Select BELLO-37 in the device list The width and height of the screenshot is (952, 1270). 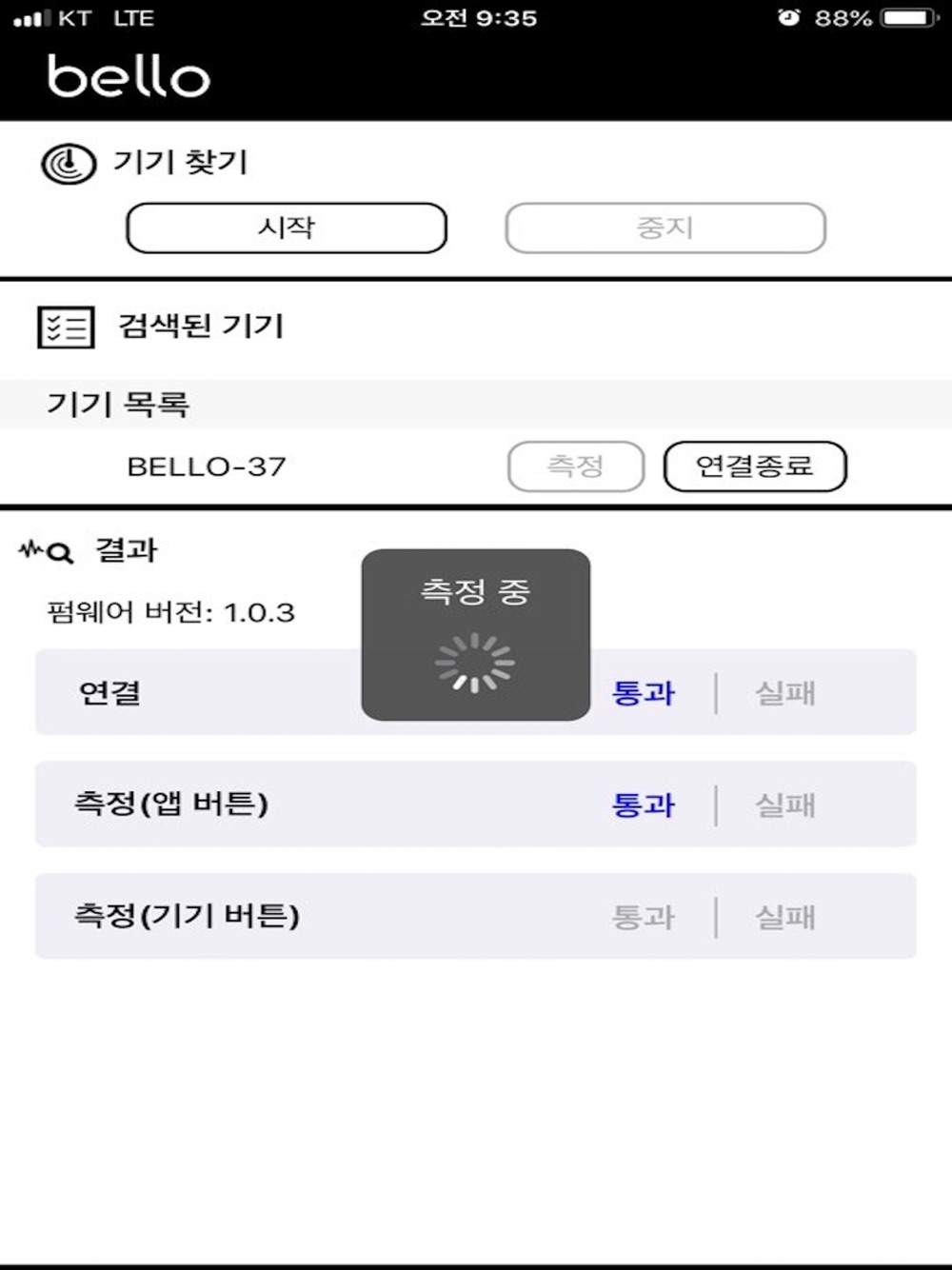tap(207, 466)
